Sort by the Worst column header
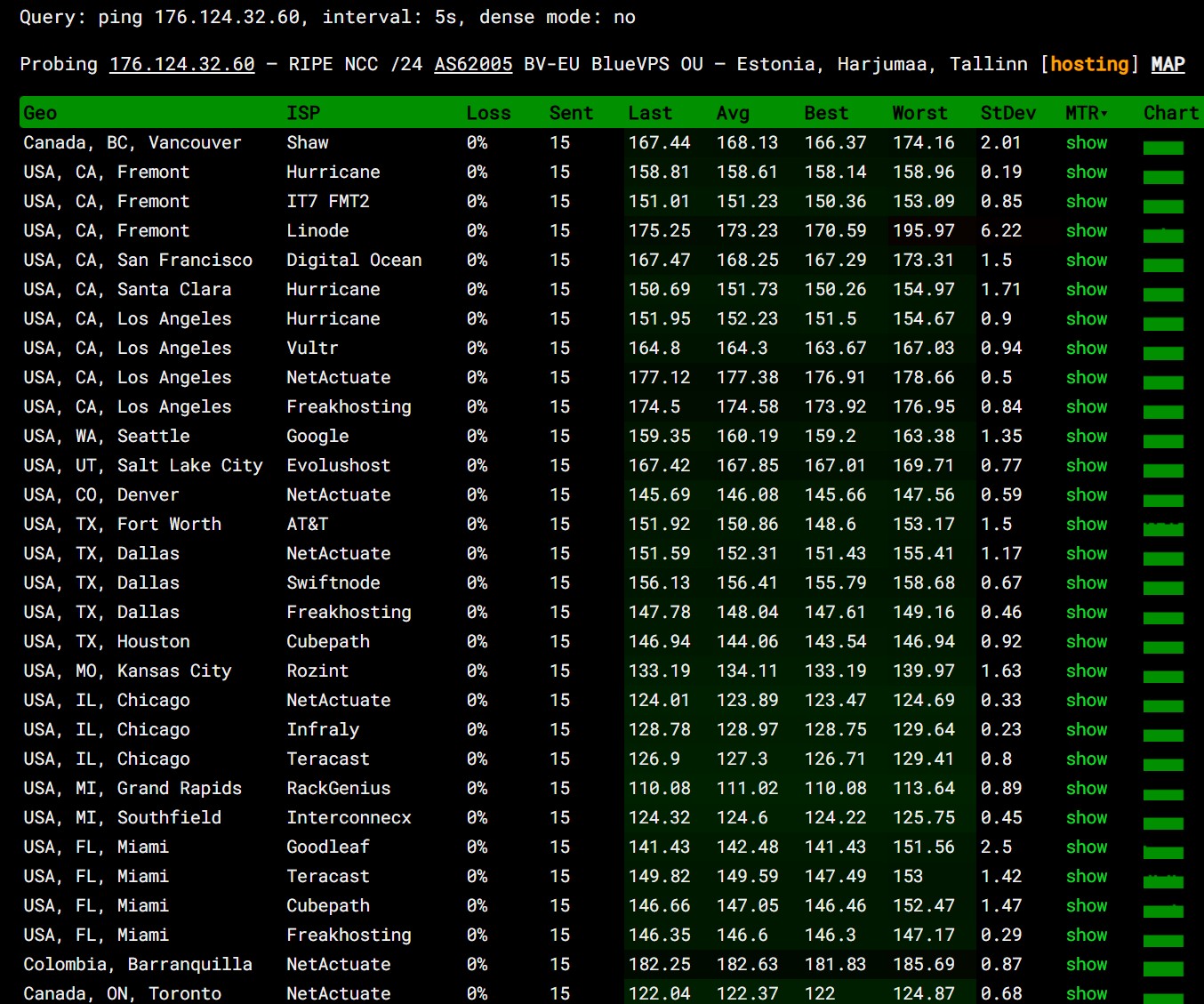This screenshot has height=1004, width=1204. [x=919, y=113]
